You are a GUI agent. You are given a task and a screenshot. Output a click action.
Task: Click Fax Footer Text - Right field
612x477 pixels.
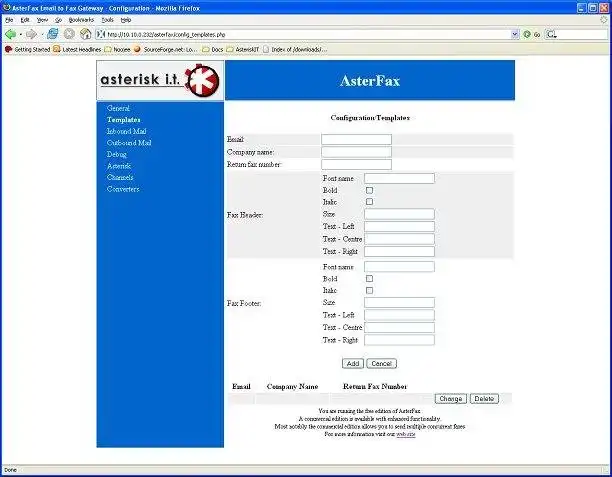point(399,340)
